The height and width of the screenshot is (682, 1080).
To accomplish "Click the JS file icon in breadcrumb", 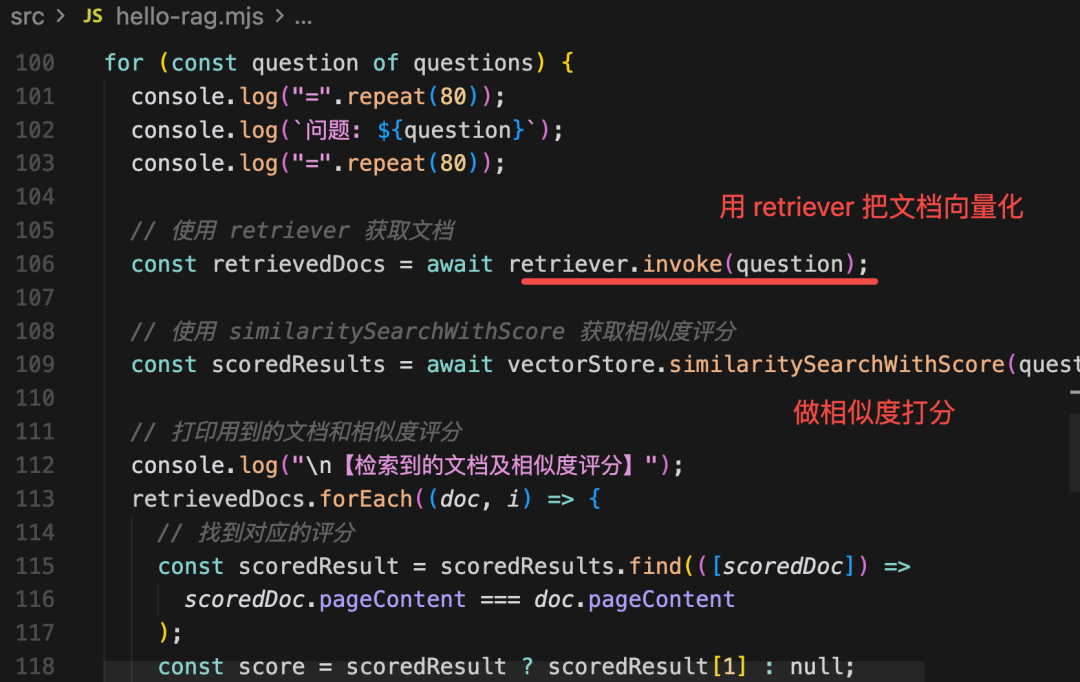I will (x=93, y=16).
